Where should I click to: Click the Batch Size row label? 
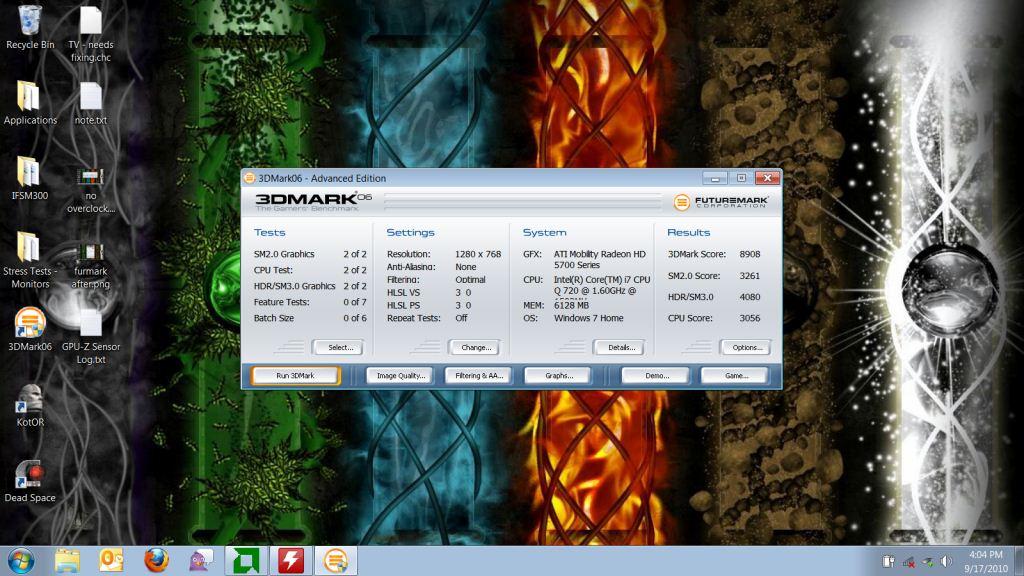coord(274,318)
